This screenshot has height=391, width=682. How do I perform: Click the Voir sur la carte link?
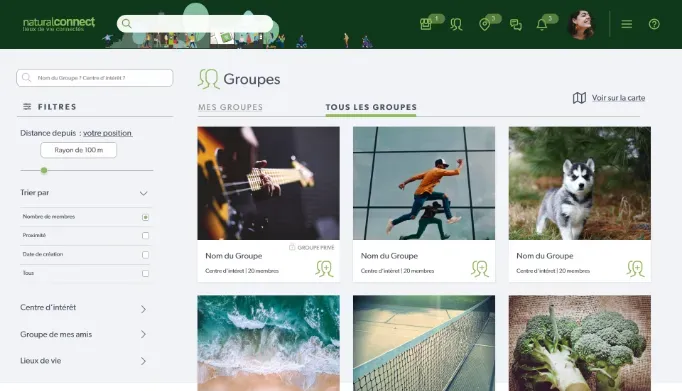click(618, 98)
